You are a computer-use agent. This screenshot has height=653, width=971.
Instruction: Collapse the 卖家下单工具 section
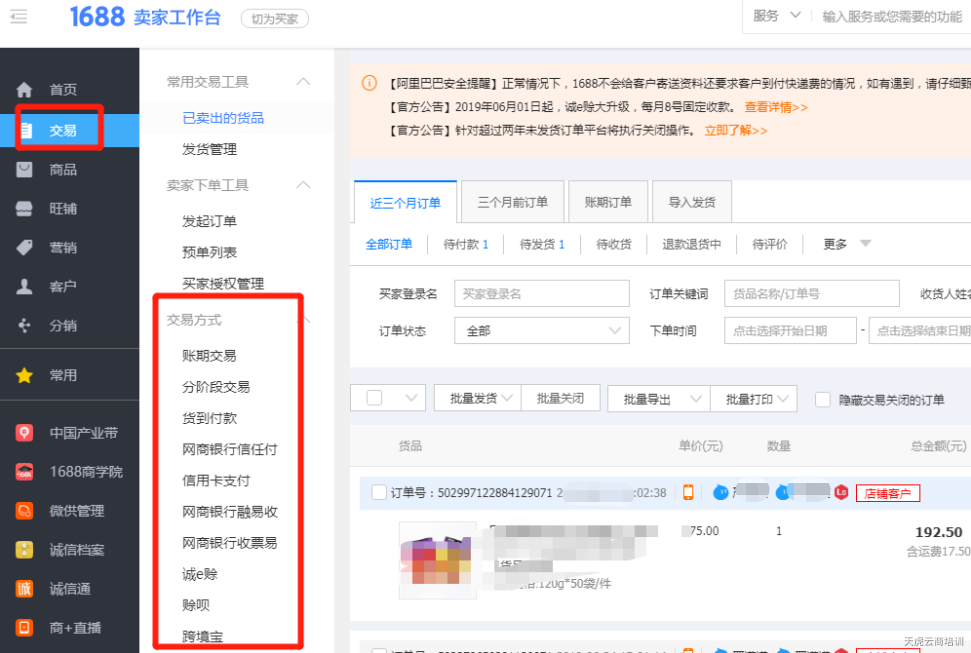coord(303,185)
